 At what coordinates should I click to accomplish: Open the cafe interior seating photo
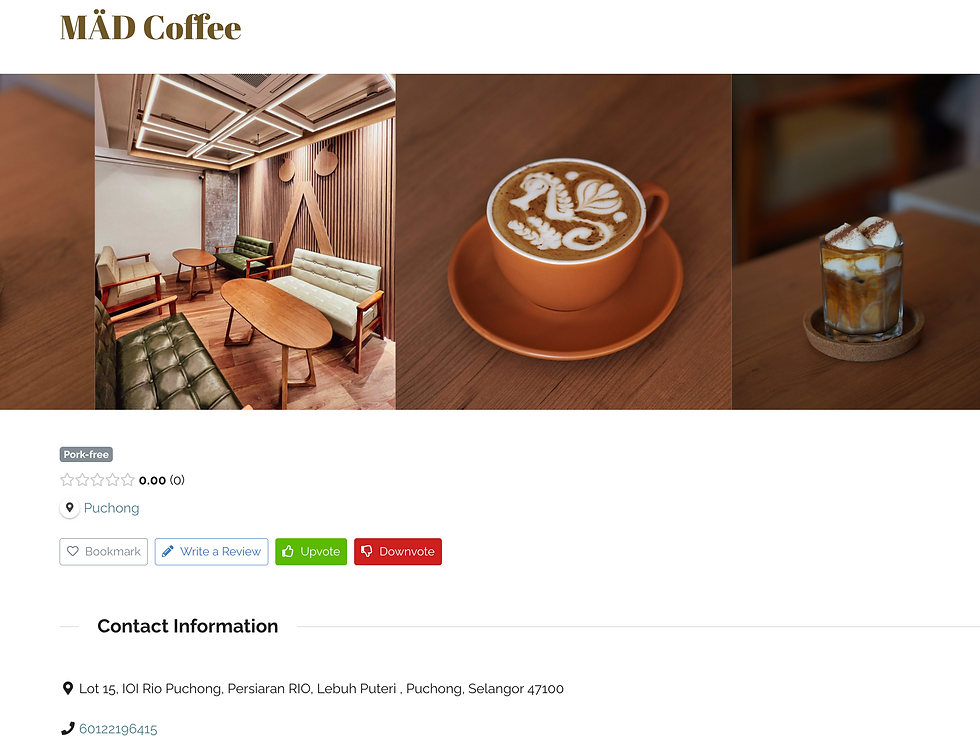coord(245,242)
